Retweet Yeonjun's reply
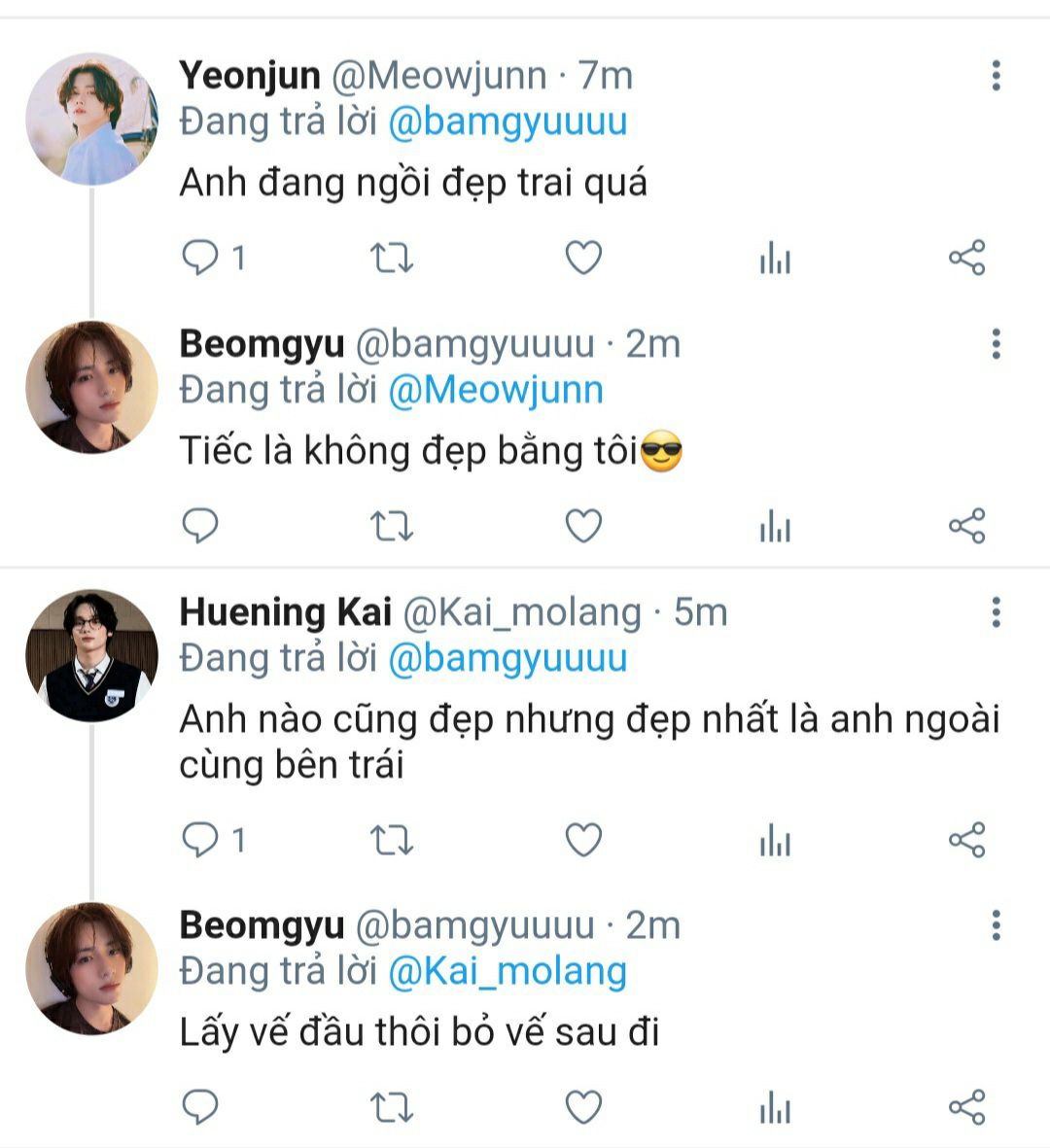1050x1148 pixels. [x=392, y=258]
